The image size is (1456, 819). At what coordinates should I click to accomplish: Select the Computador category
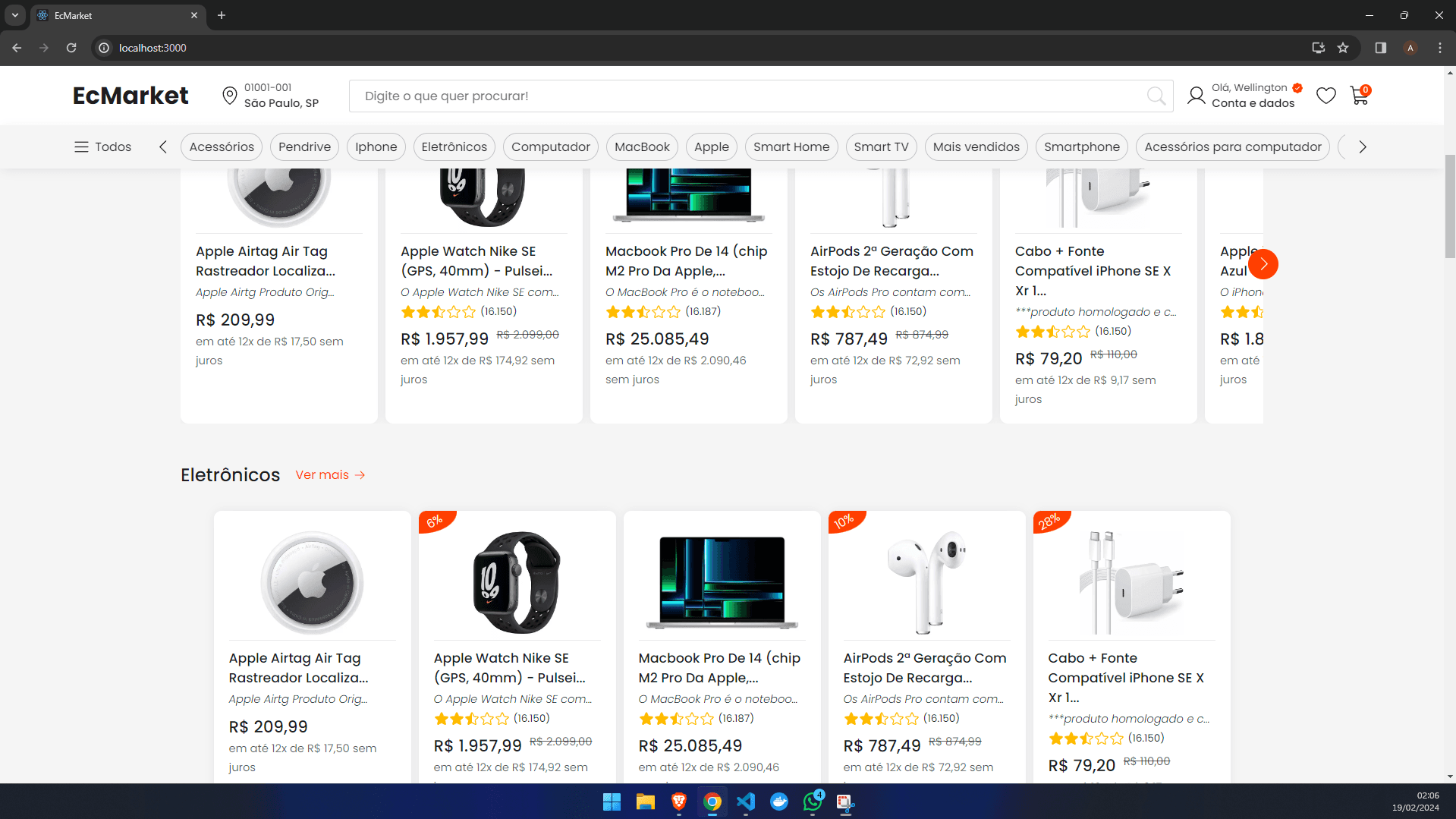click(551, 146)
